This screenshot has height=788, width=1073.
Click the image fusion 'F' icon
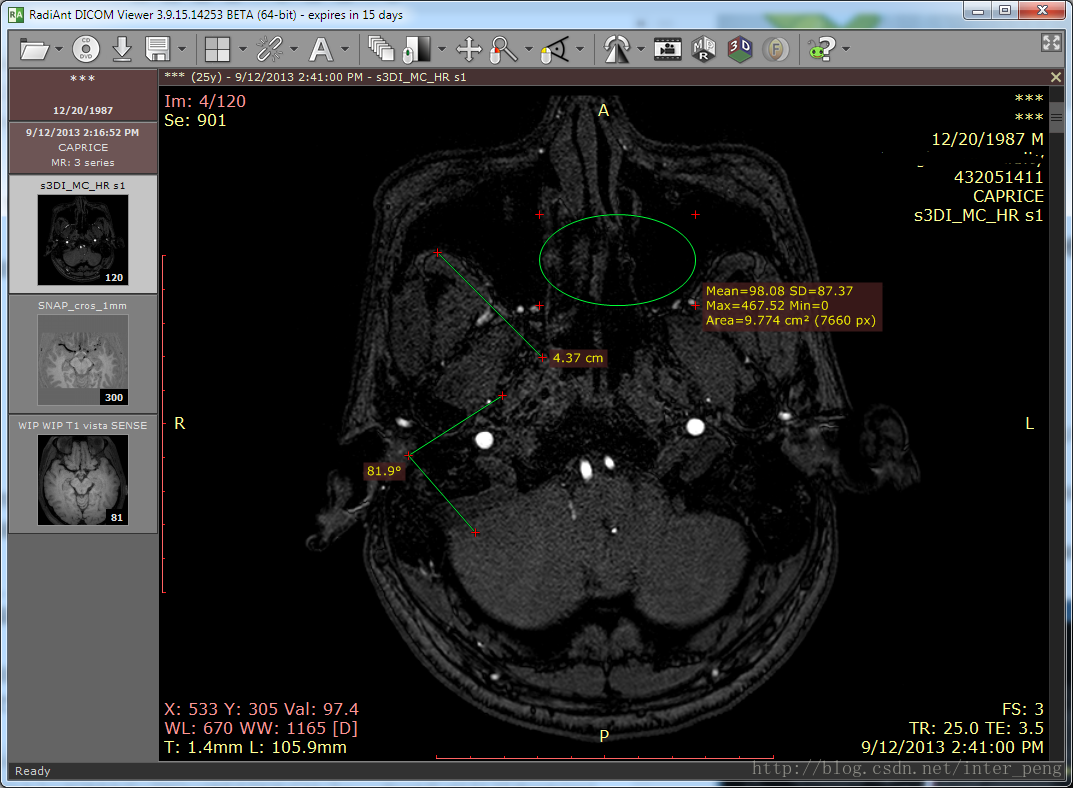(x=775, y=49)
